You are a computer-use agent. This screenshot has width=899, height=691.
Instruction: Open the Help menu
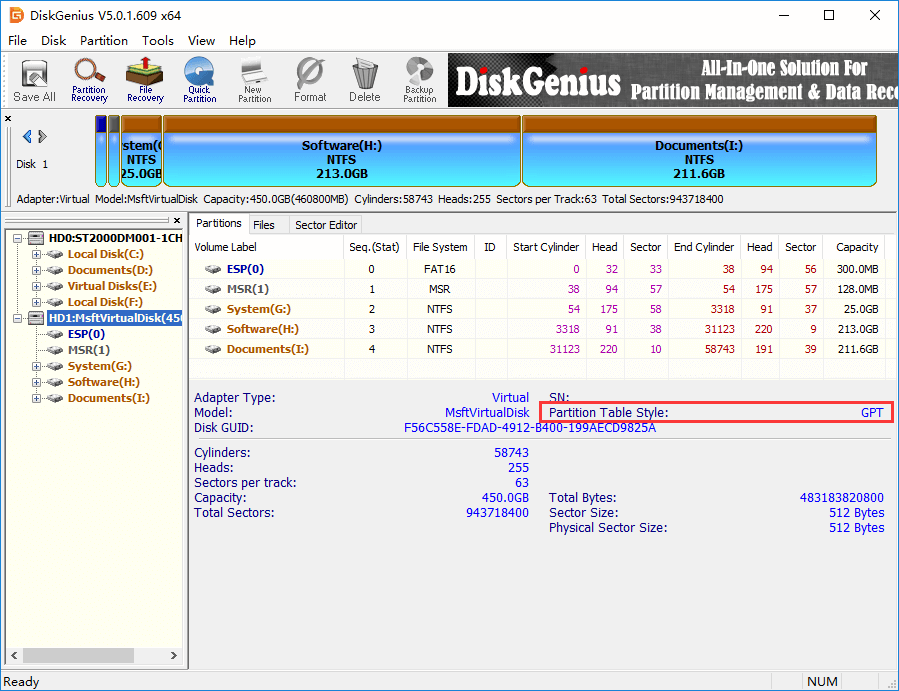point(242,41)
